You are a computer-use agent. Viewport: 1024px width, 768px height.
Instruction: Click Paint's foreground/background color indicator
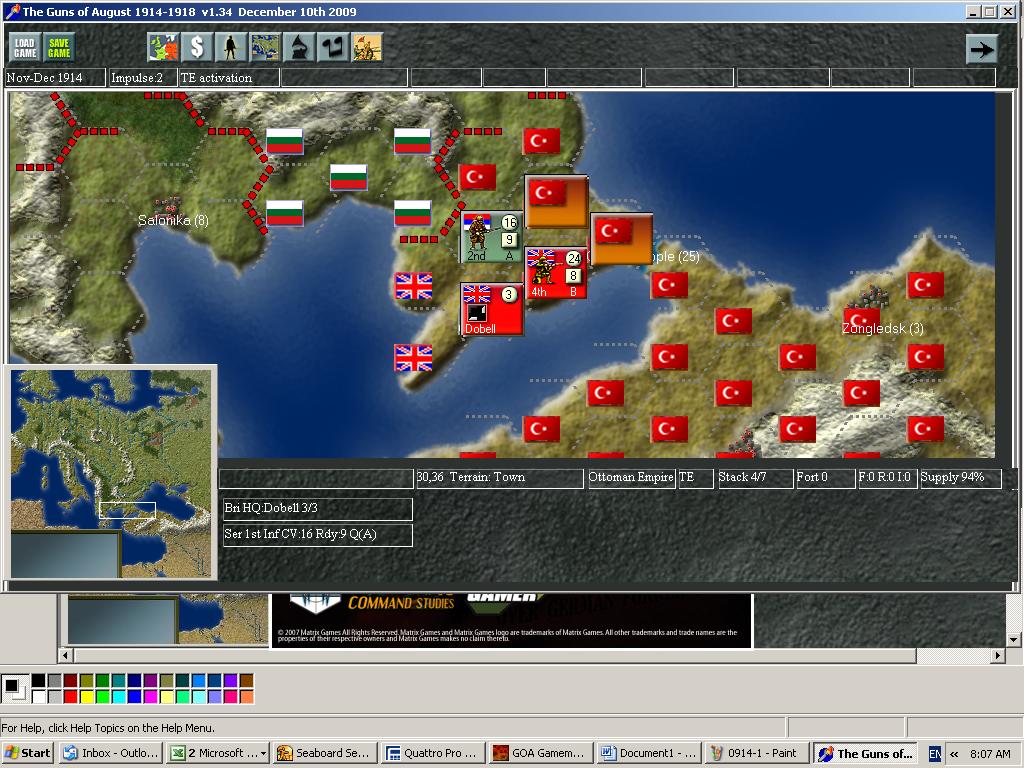point(14,689)
